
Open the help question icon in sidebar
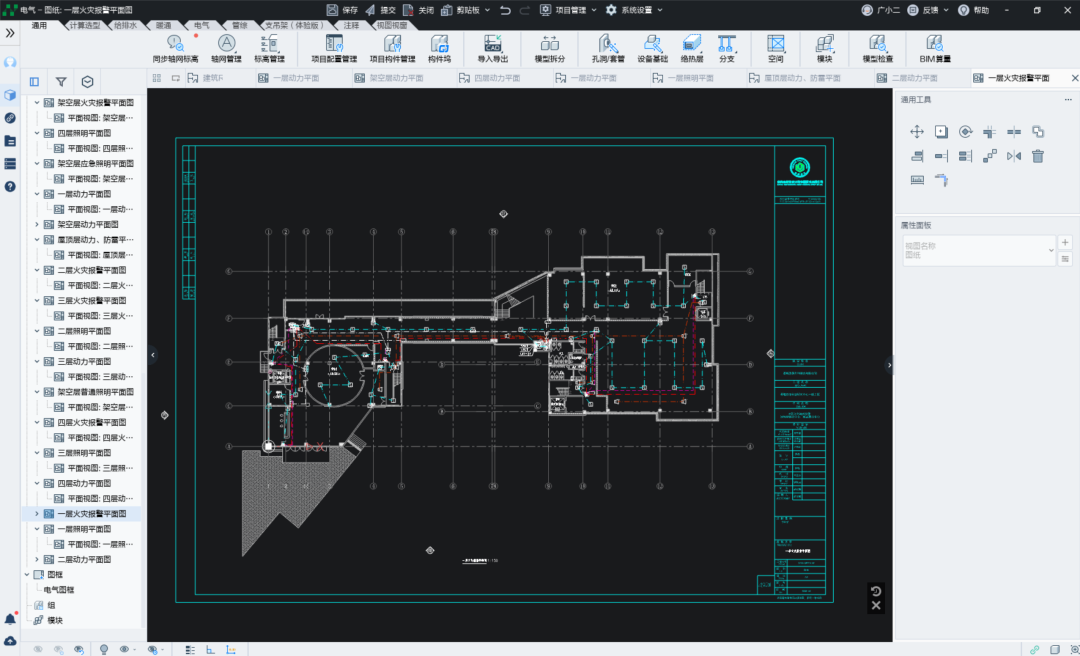(10, 187)
